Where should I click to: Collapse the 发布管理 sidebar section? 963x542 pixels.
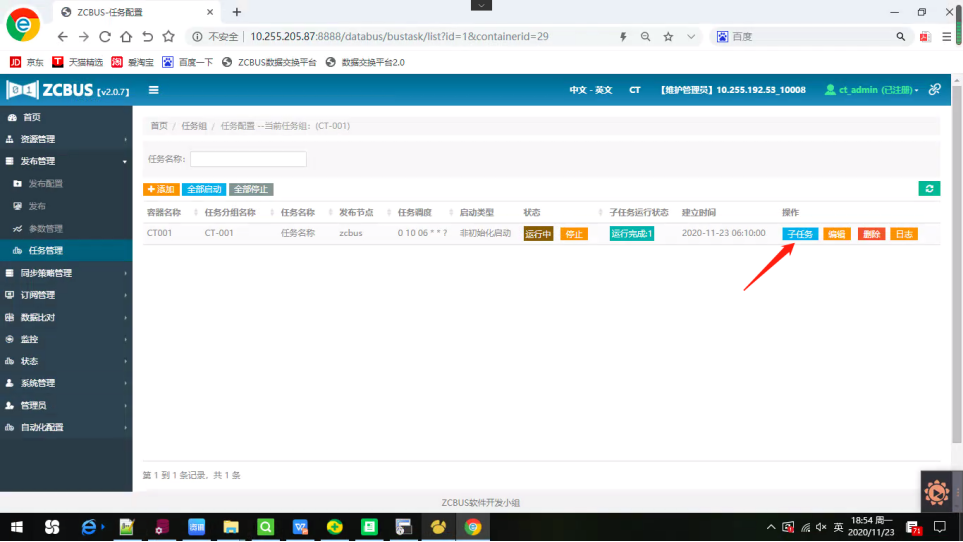66,161
